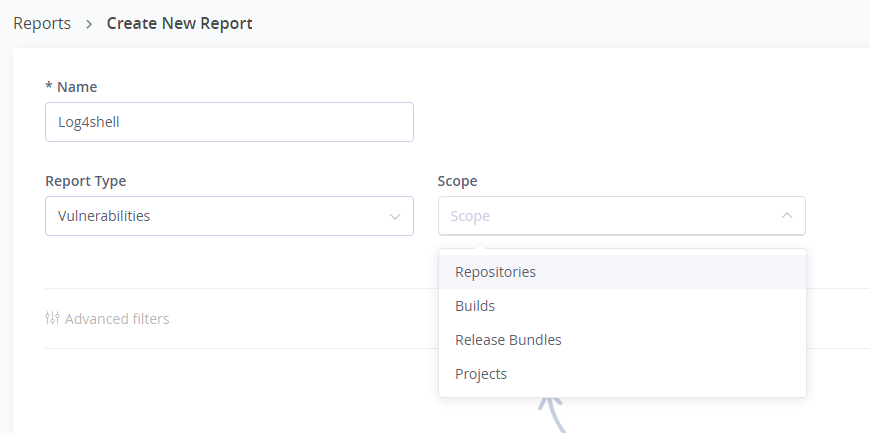Open the Advanced filters sliders icon
This screenshot has height=433, width=870.
(53, 319)
